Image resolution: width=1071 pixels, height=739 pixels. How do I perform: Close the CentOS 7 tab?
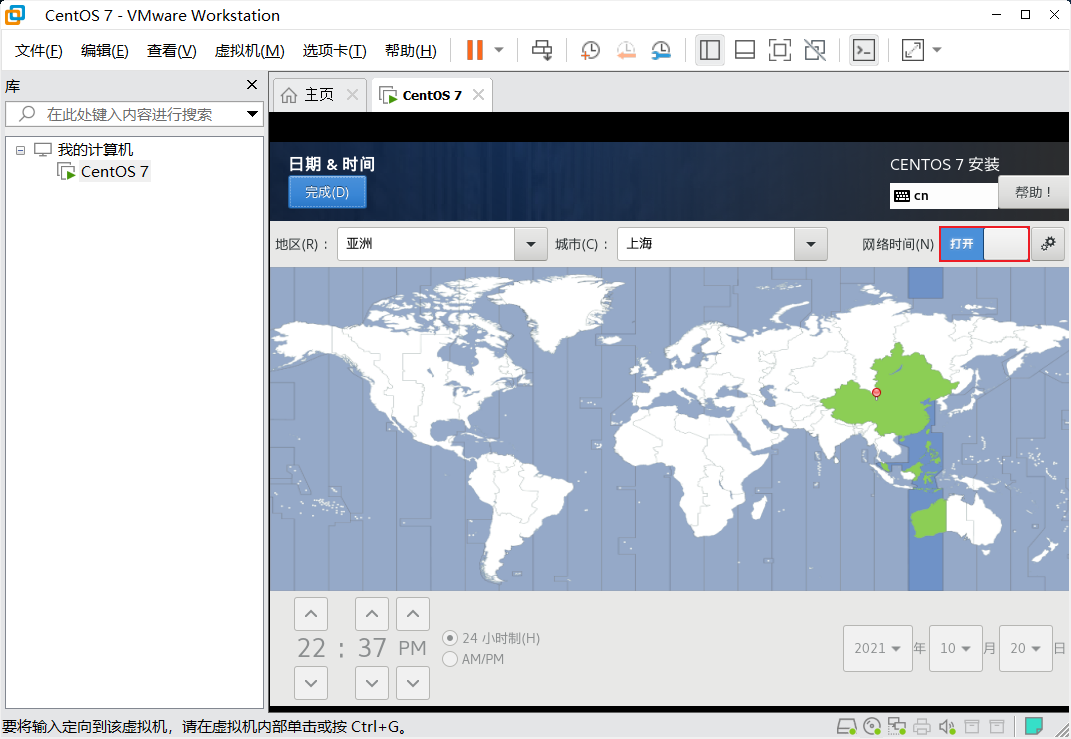[x=479, y=95]
